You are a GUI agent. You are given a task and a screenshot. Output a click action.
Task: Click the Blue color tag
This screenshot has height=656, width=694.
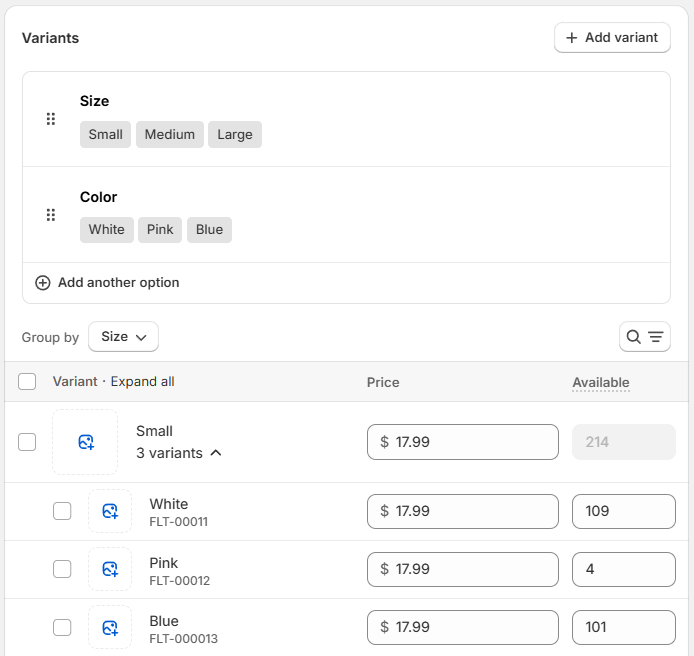pos(209,230)
